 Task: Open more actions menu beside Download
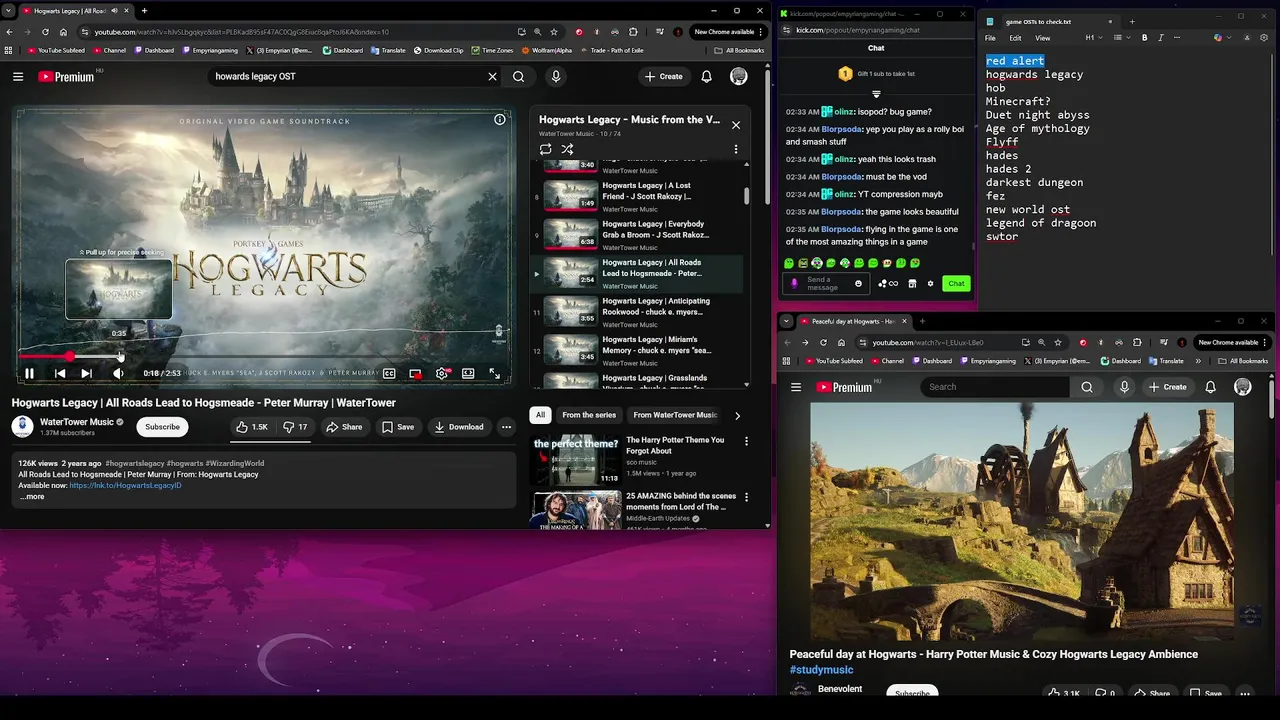tap(506, 427)
